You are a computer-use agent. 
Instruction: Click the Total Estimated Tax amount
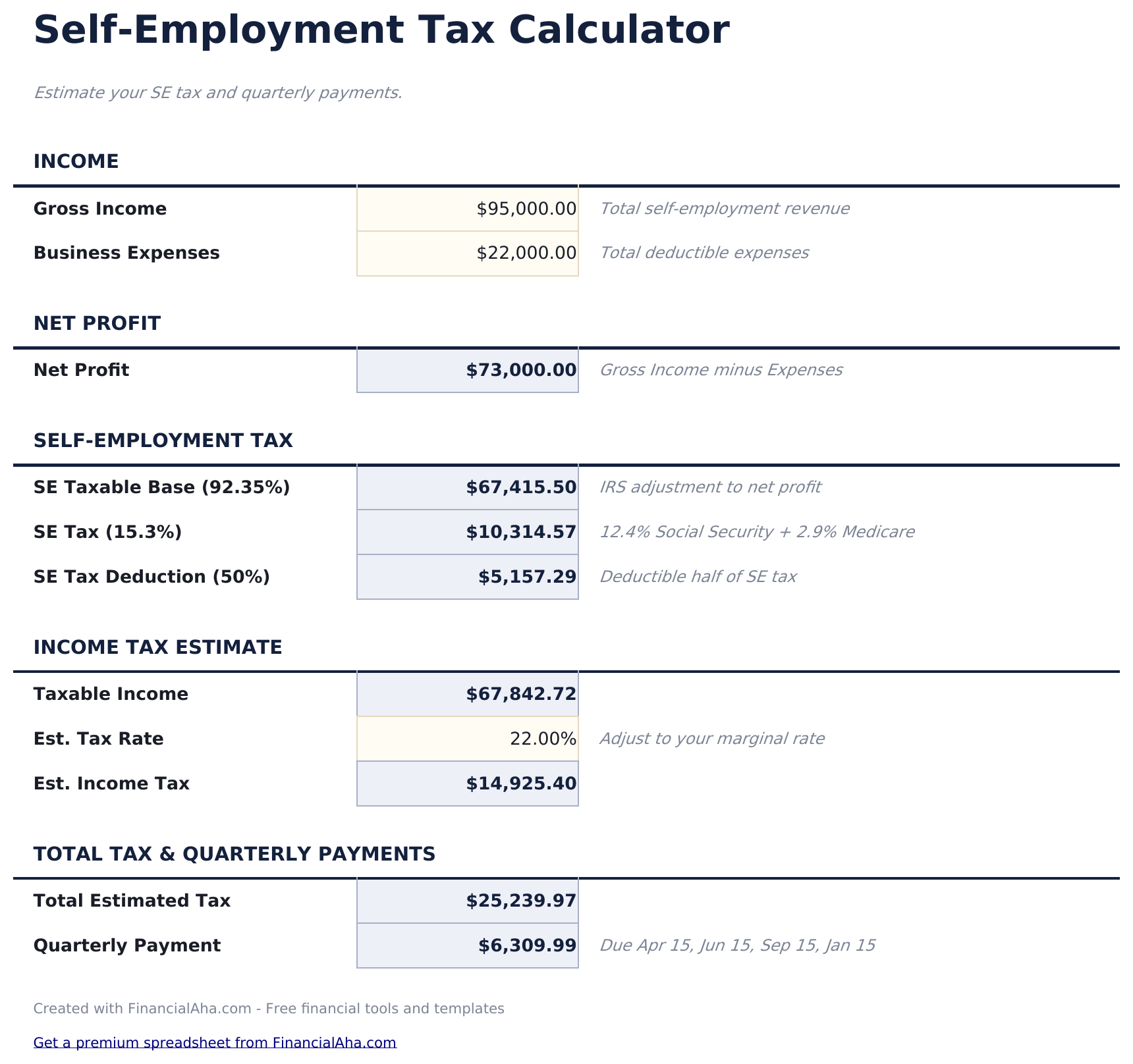click(x=468, y=901)
